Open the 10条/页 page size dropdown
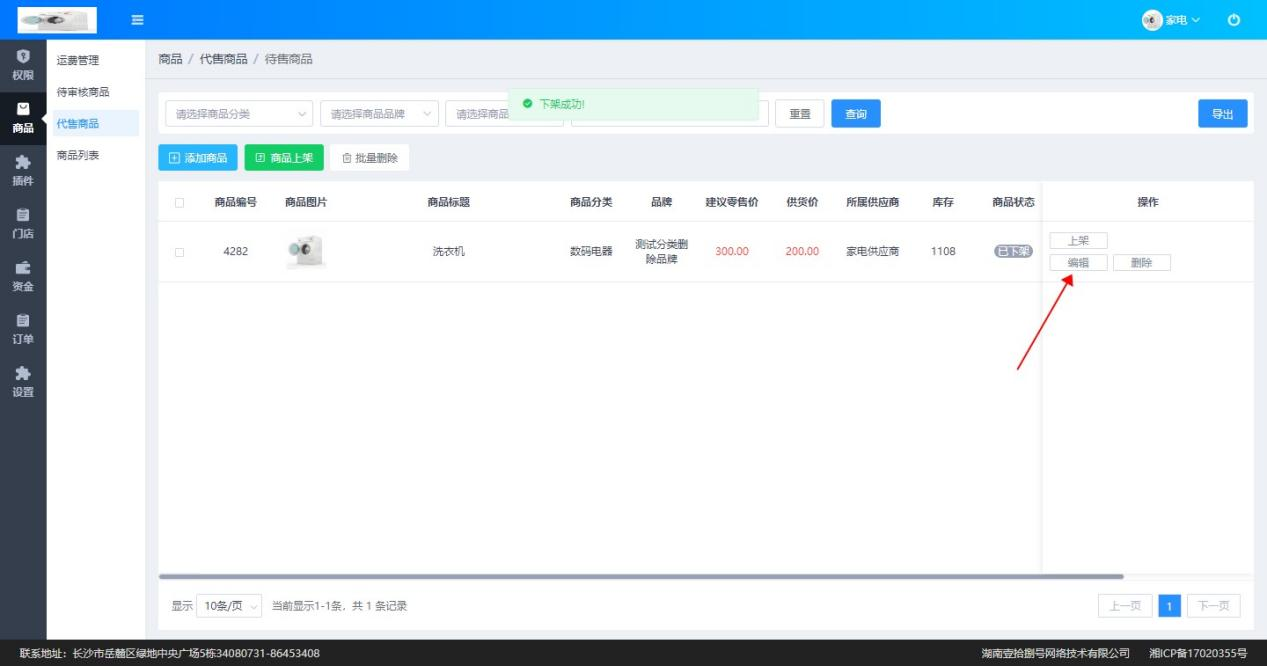 (229, 606)
